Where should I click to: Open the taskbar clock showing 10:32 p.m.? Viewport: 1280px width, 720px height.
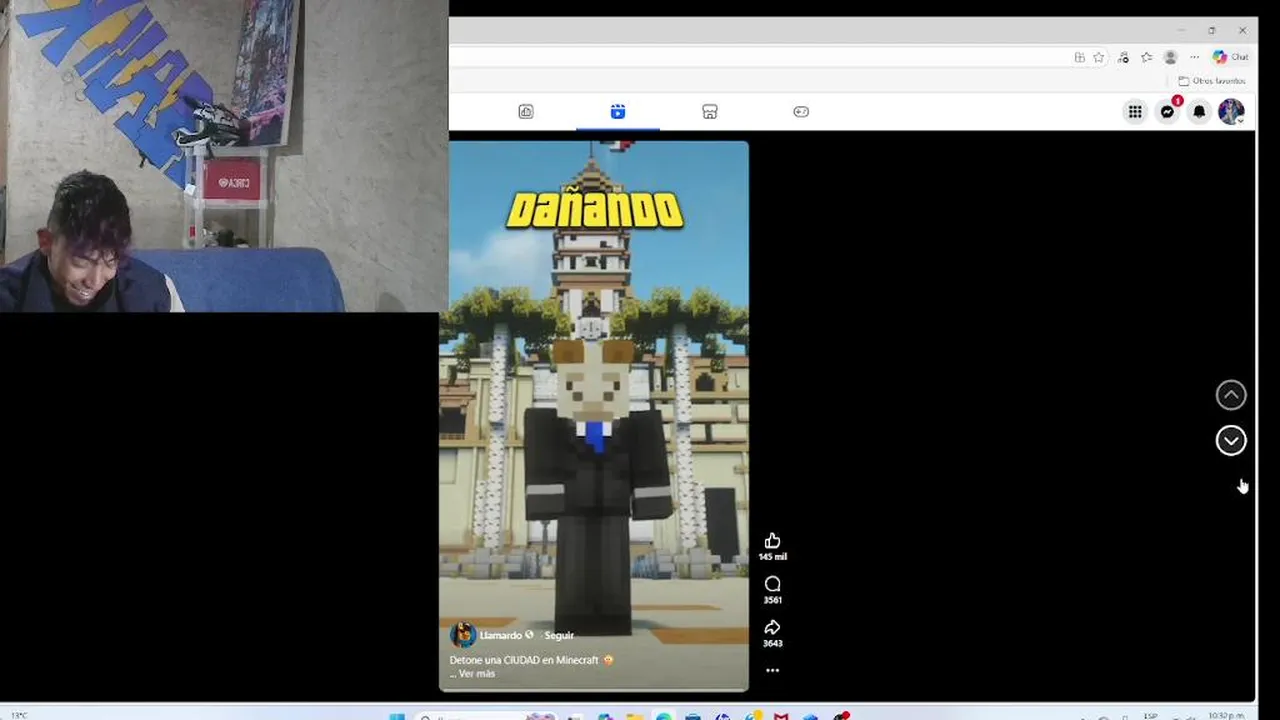pos(1225,716)
